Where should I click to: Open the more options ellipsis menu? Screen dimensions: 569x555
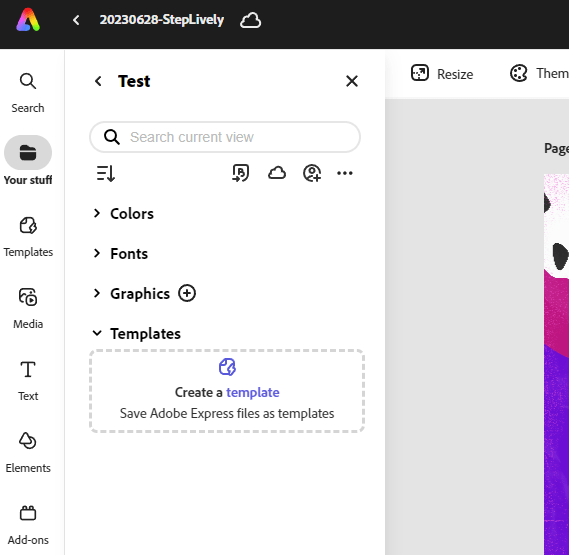click(345, 173)
